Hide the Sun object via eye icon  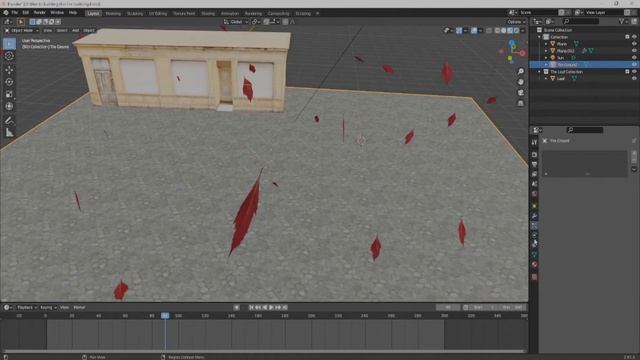[x=634, y=58]
